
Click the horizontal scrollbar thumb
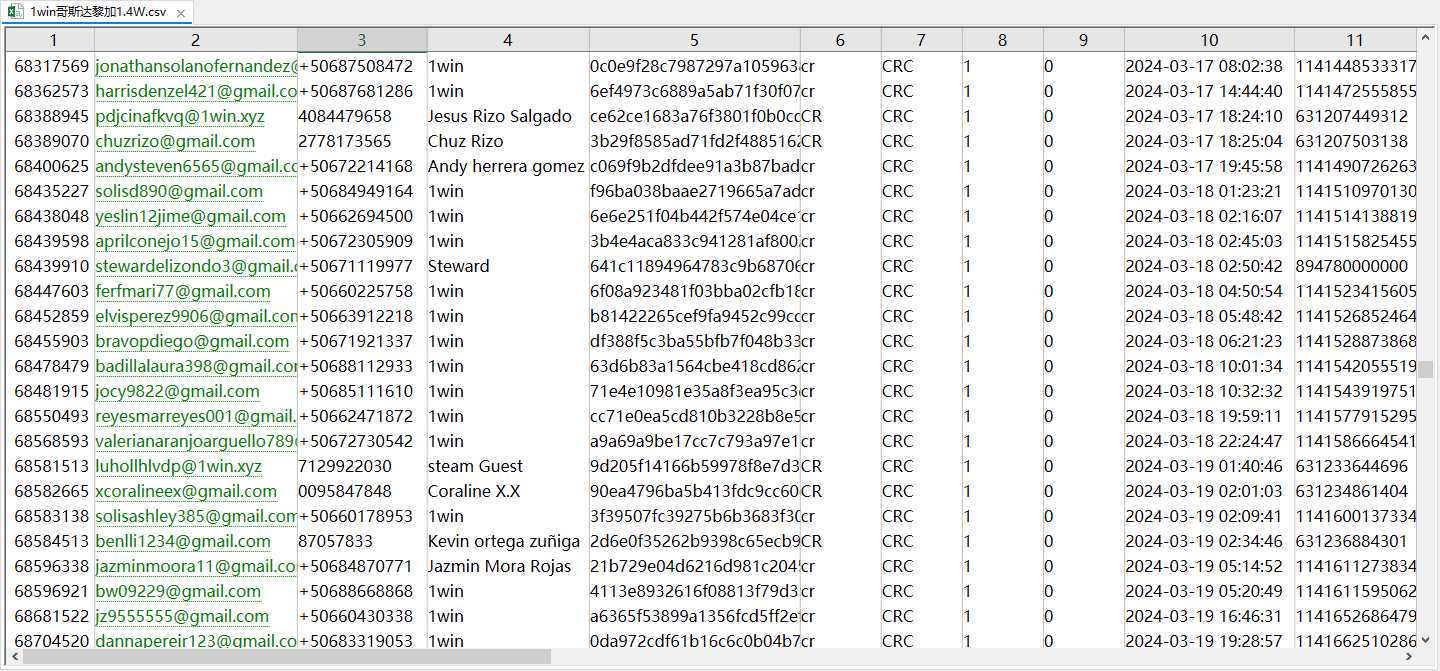(287, 657)
